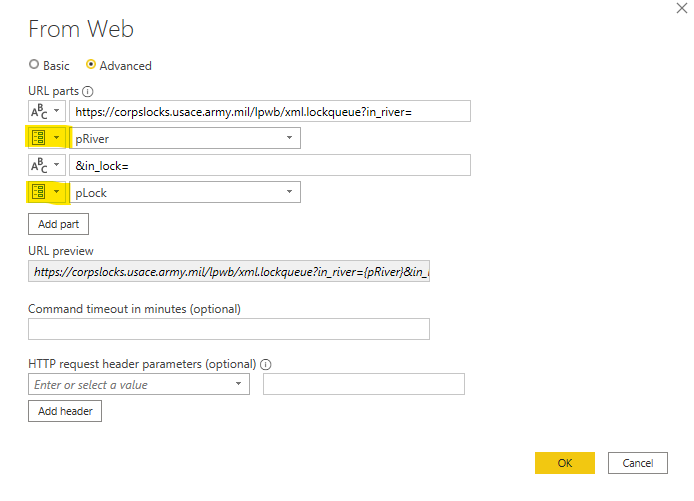
Task: Click the first URL part text field
Action: [x=269, y=111]
